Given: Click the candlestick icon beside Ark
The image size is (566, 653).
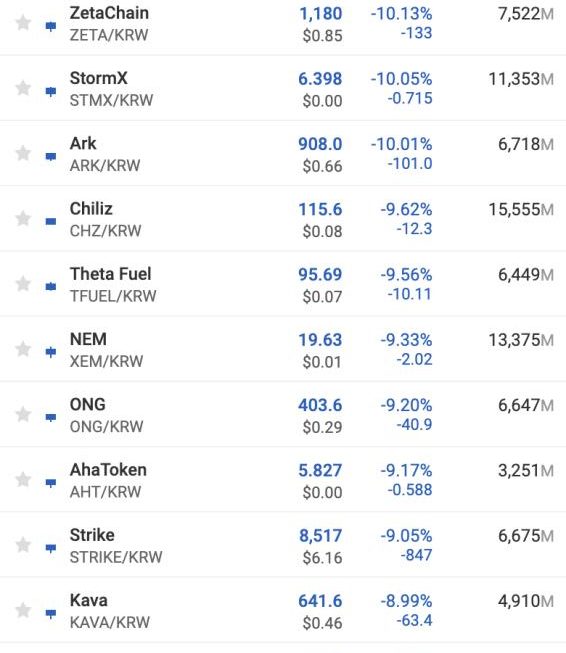Looking at the screenshot, I should [51, 157].
